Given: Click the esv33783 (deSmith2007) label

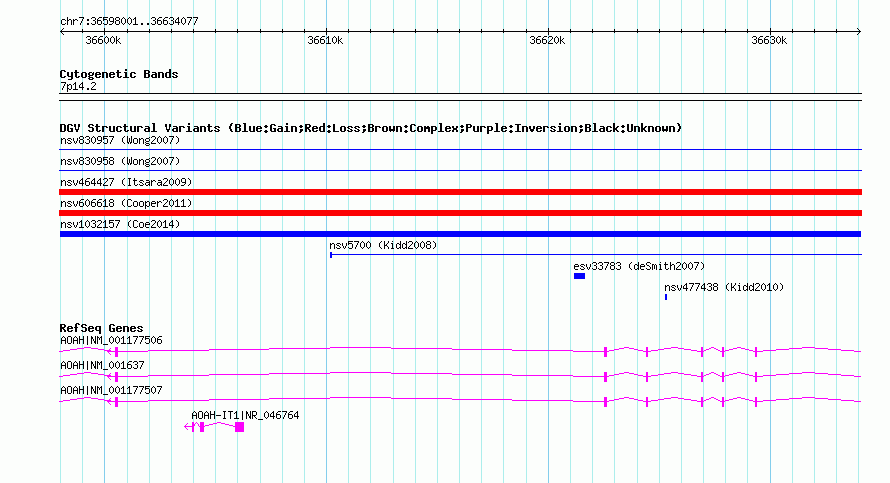Looking at the screenshot, I should 639,266.
